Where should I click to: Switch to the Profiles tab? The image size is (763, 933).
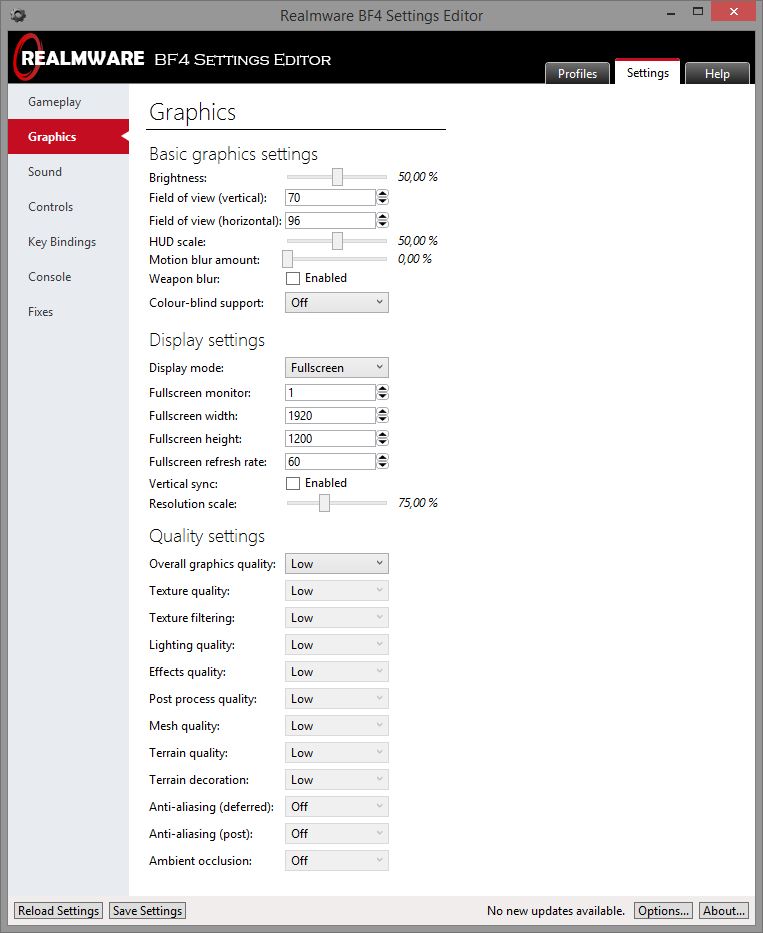(577, 73)
